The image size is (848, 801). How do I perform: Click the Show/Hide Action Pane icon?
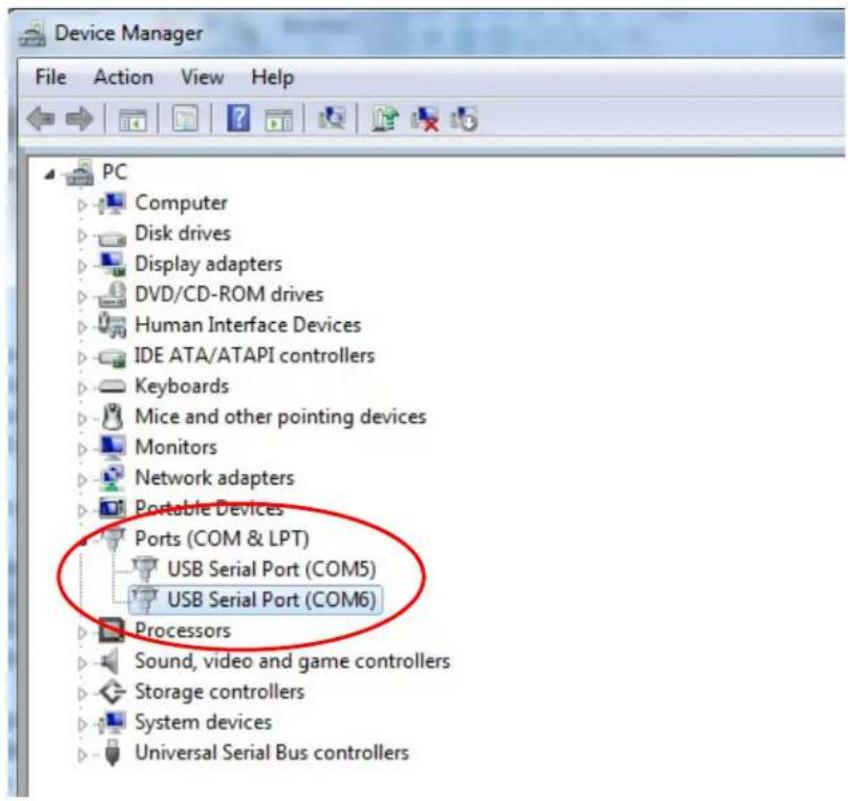pos(279,119)
